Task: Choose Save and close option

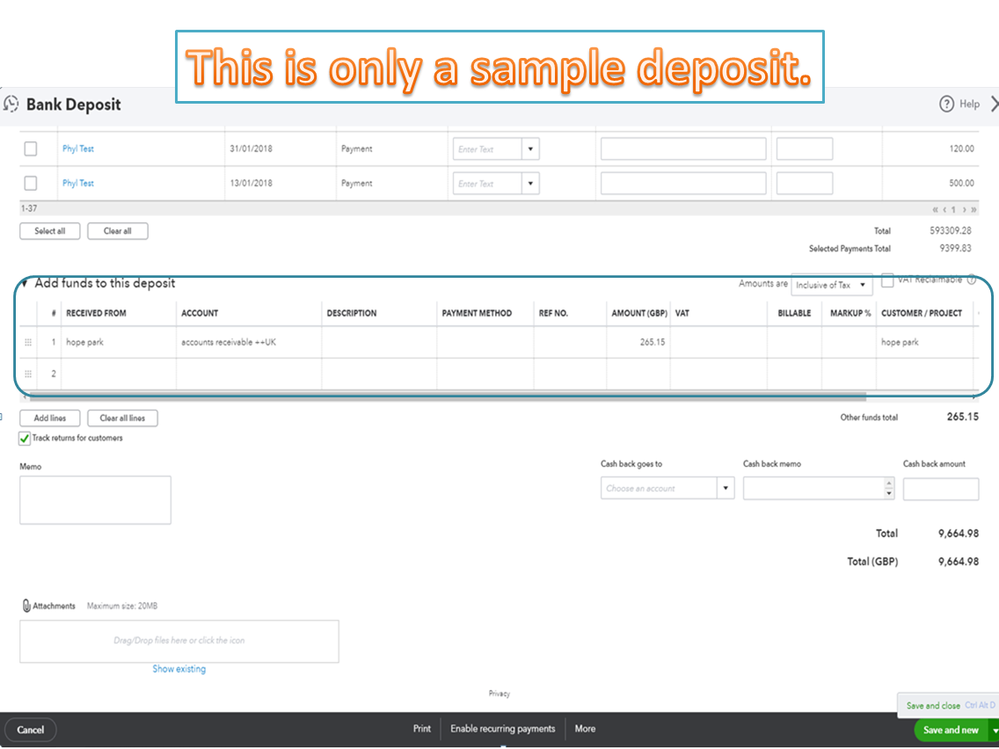Action: [x=933, y=706]
